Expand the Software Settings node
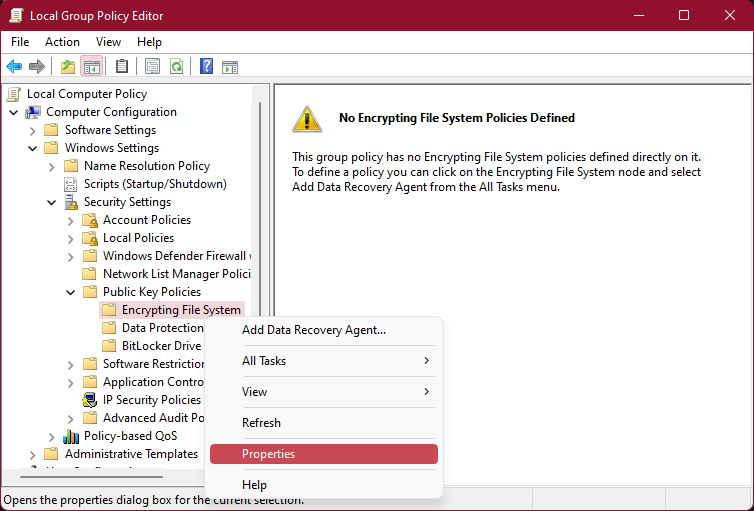754x511 pixels. point(33,130)
